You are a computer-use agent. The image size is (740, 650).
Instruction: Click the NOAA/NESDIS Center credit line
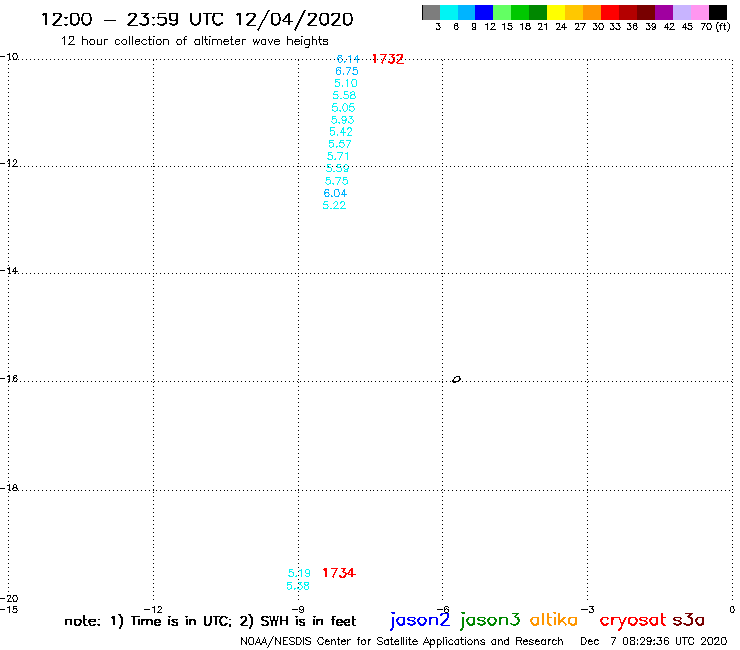402,642
